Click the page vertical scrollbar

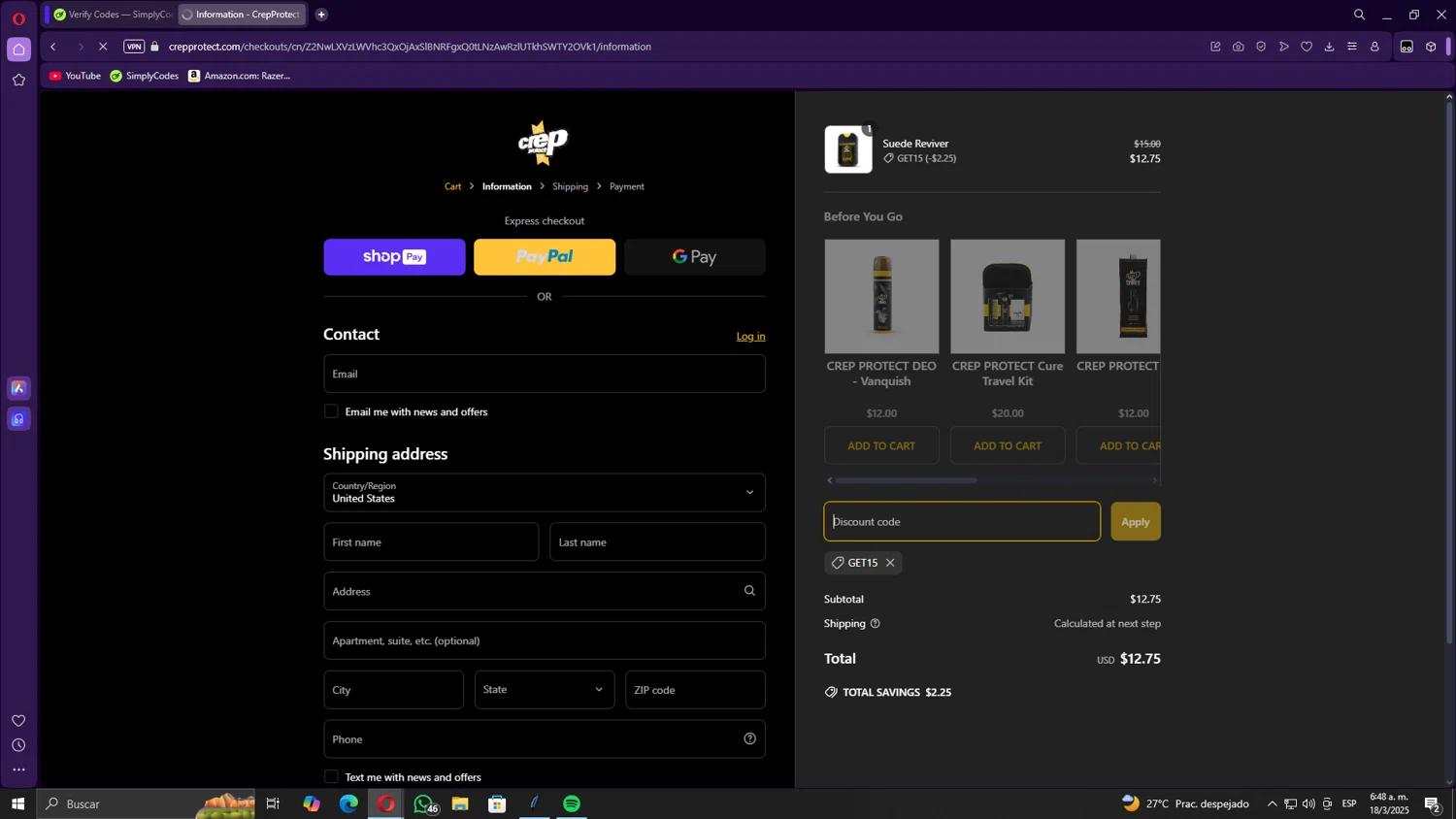pos(1449,373)
